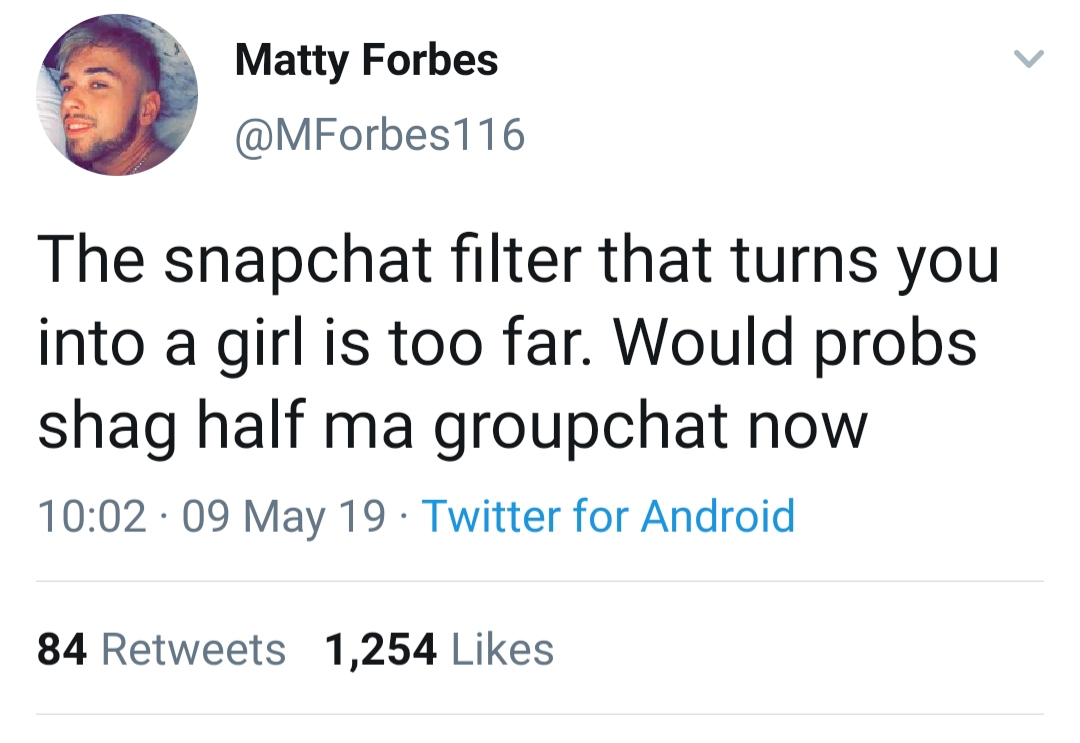View the list of Retweets
The image size is (1080, 743).
pos(161,650)
